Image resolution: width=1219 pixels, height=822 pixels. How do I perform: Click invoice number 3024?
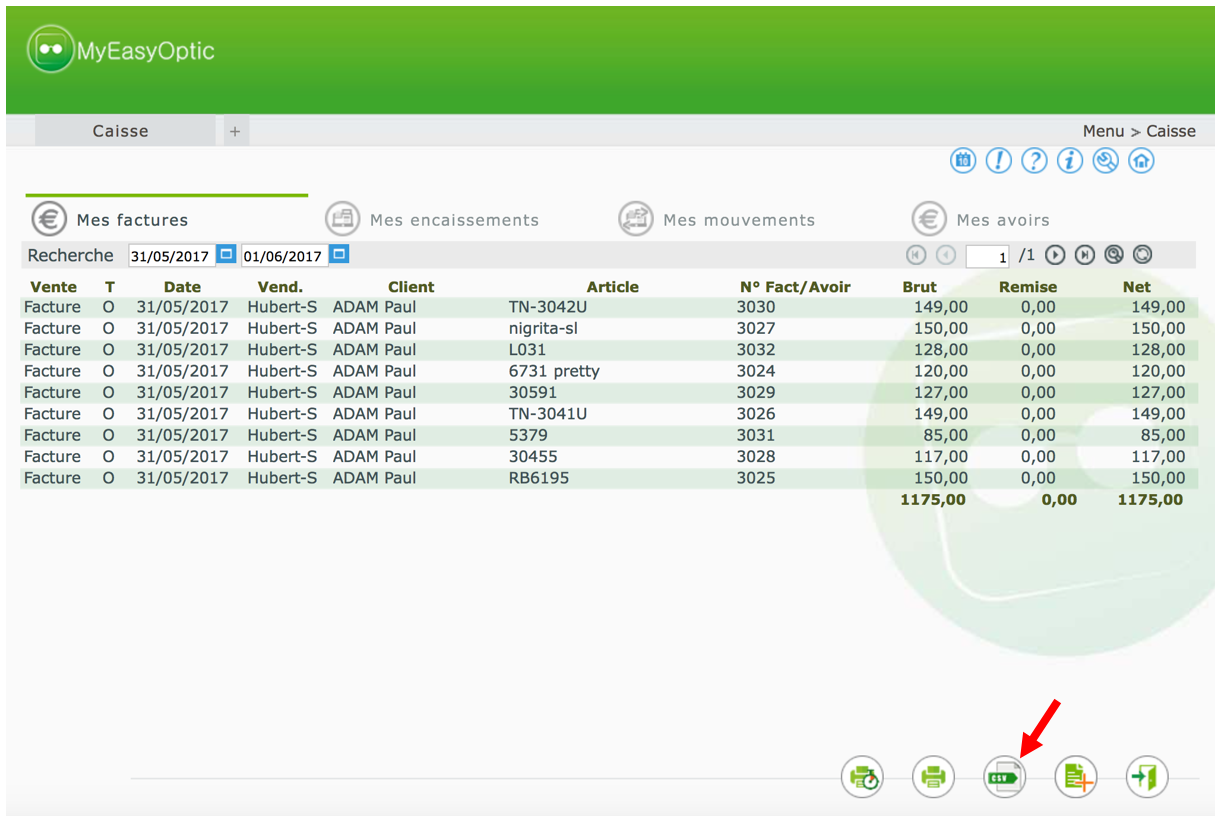(756, 371)
